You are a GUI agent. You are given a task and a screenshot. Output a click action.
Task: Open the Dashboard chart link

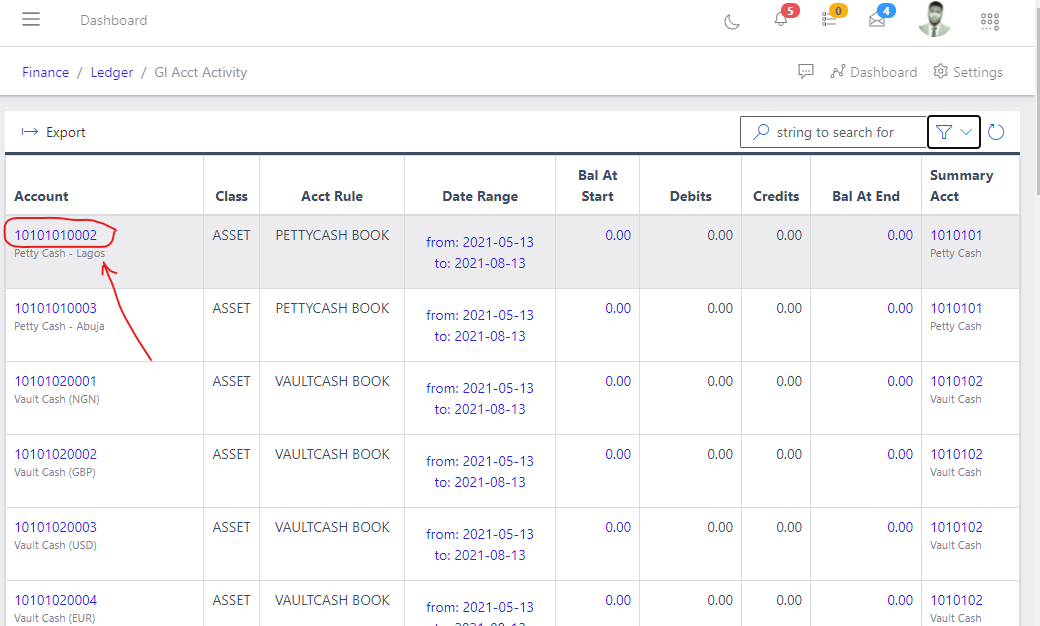[x=873, y=72]
